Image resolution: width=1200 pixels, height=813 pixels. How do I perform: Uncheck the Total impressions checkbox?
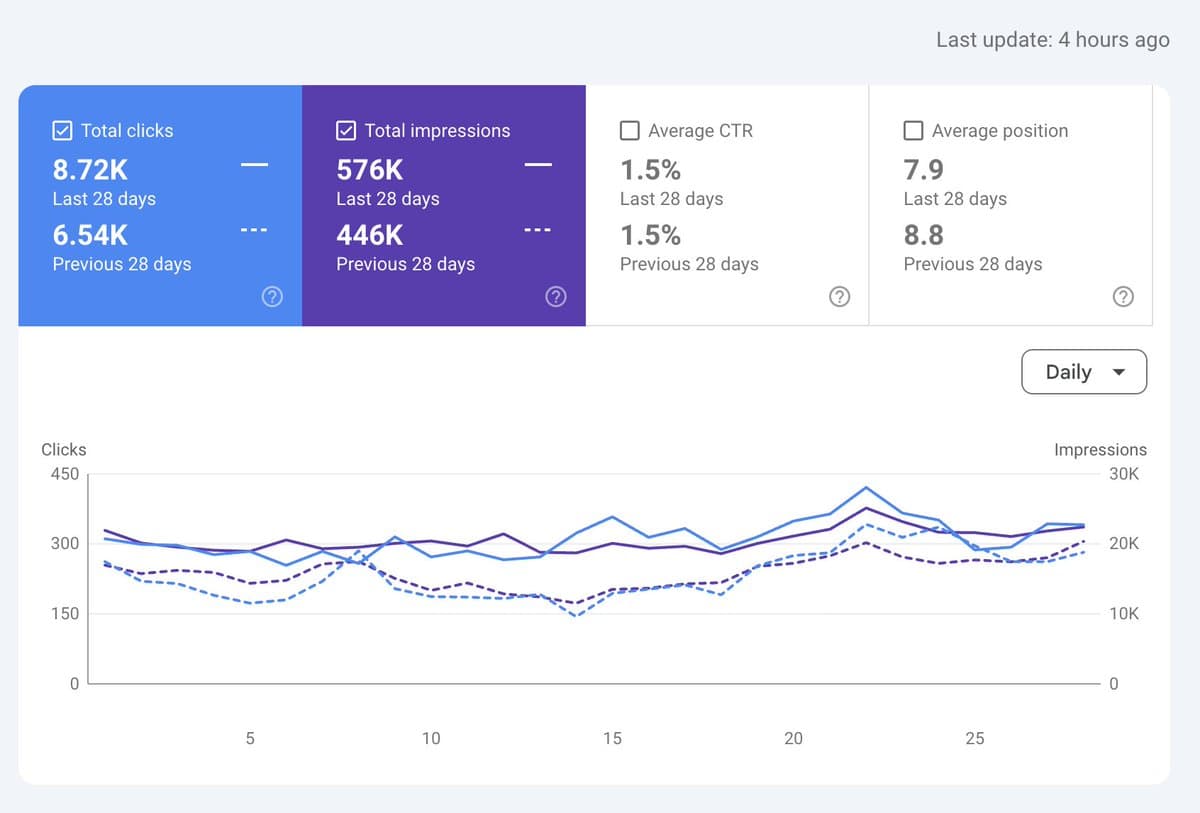pos(346,130)
